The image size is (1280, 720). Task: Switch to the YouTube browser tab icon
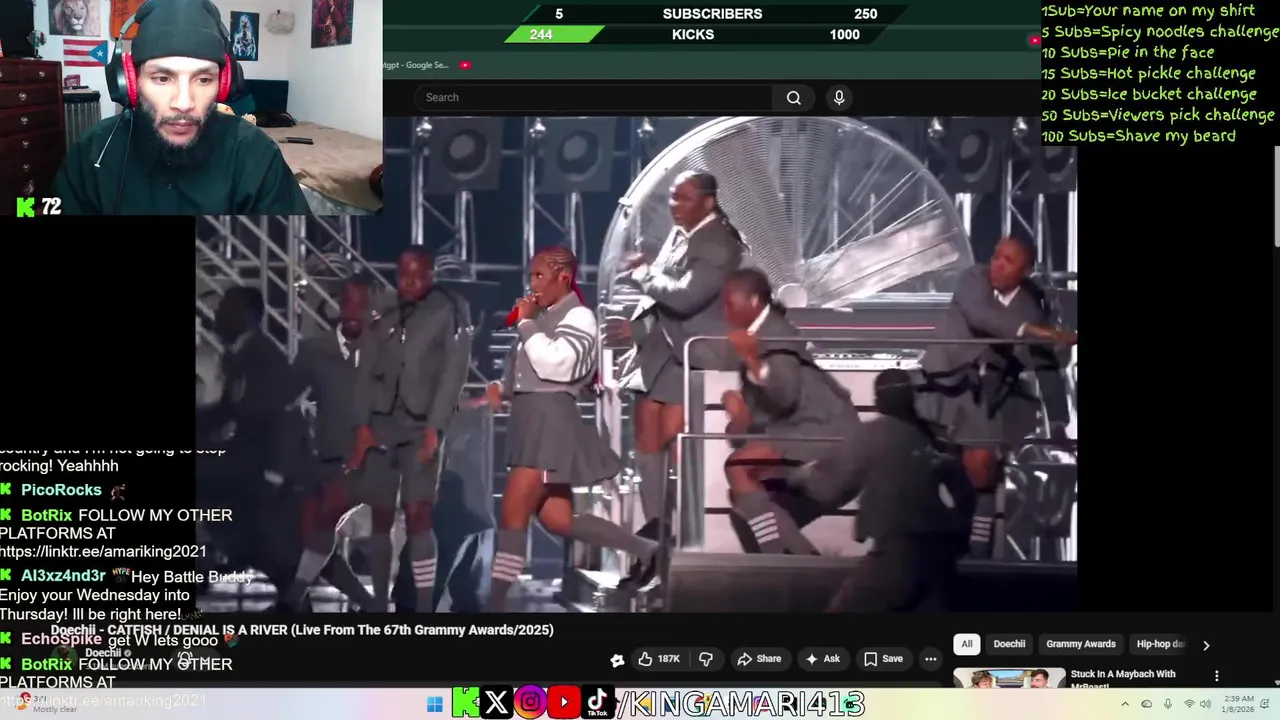pos(465,65)
